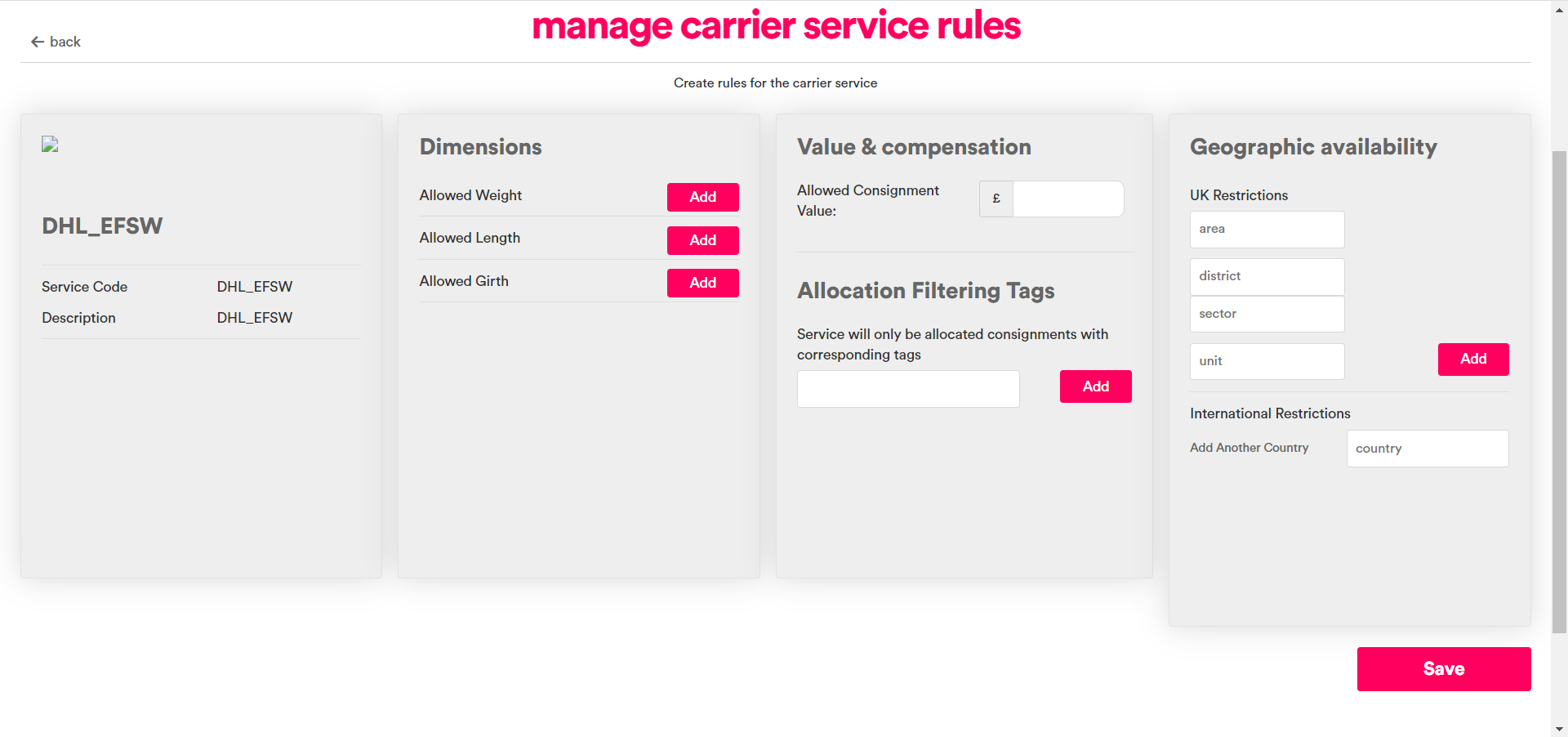Click the unit restriction field

click(x=1266, y=361)
